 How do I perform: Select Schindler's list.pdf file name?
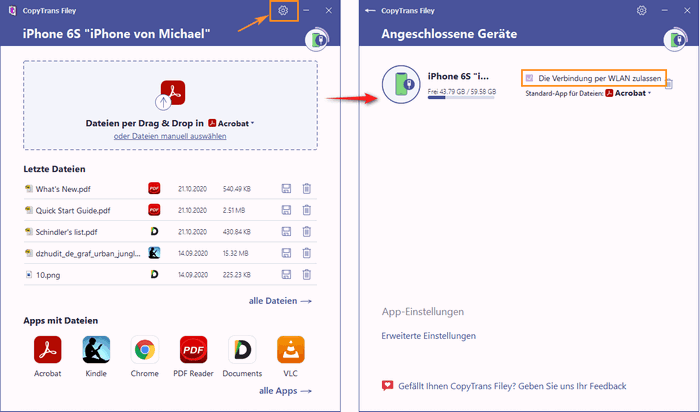coord(67,232)
